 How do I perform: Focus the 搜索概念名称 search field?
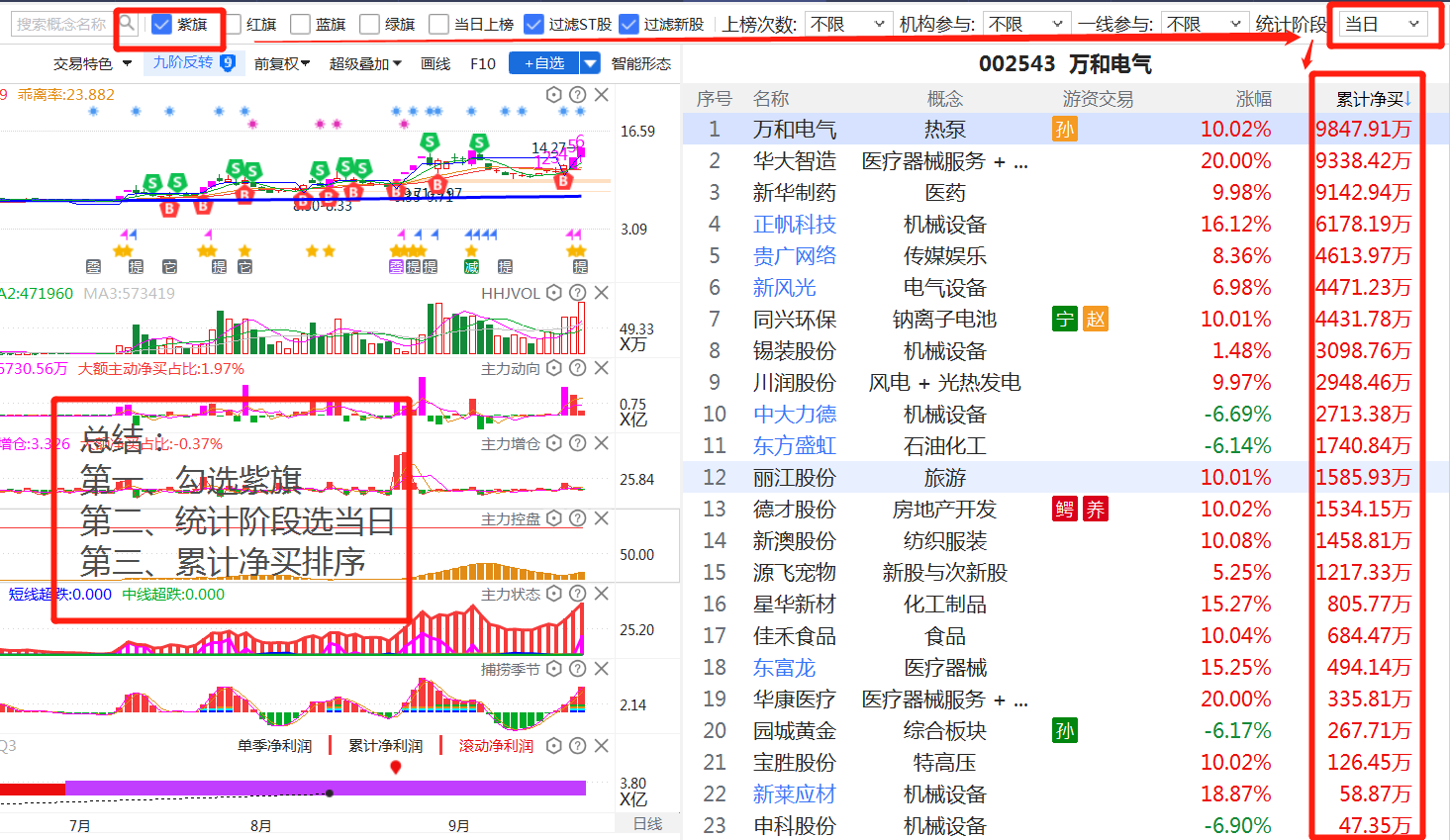(x=62, y=24)
